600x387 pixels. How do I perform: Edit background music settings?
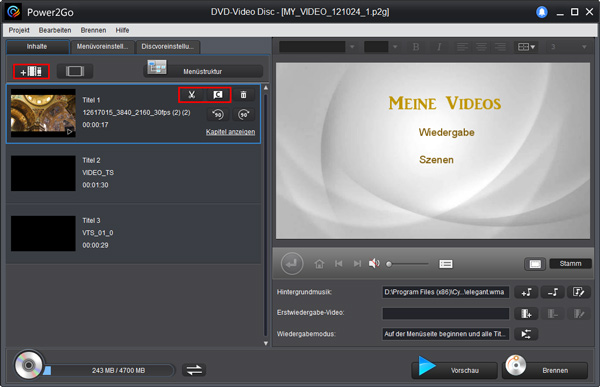(579, 292)
